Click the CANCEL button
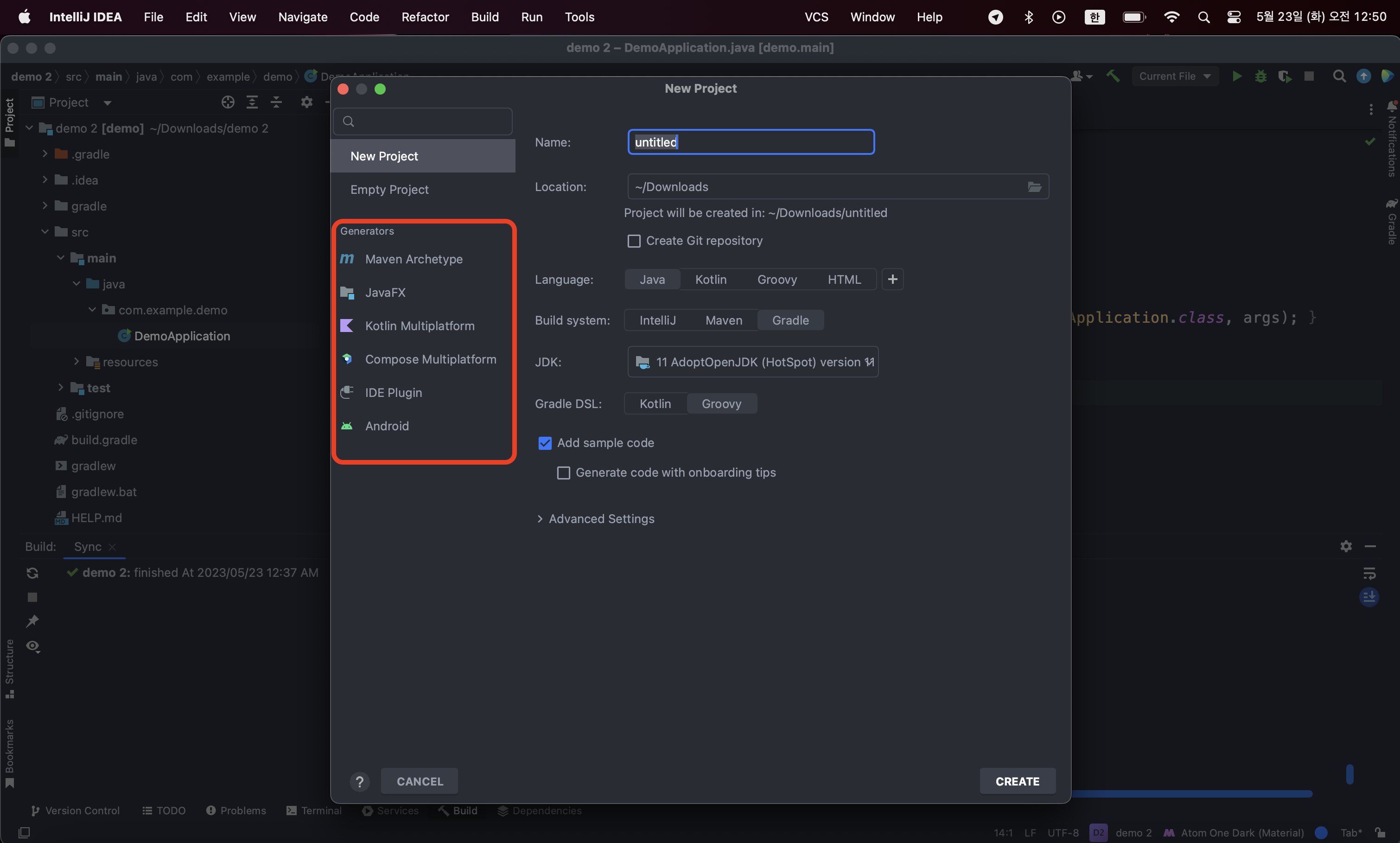1400x843 pixels. coord(420,782)
